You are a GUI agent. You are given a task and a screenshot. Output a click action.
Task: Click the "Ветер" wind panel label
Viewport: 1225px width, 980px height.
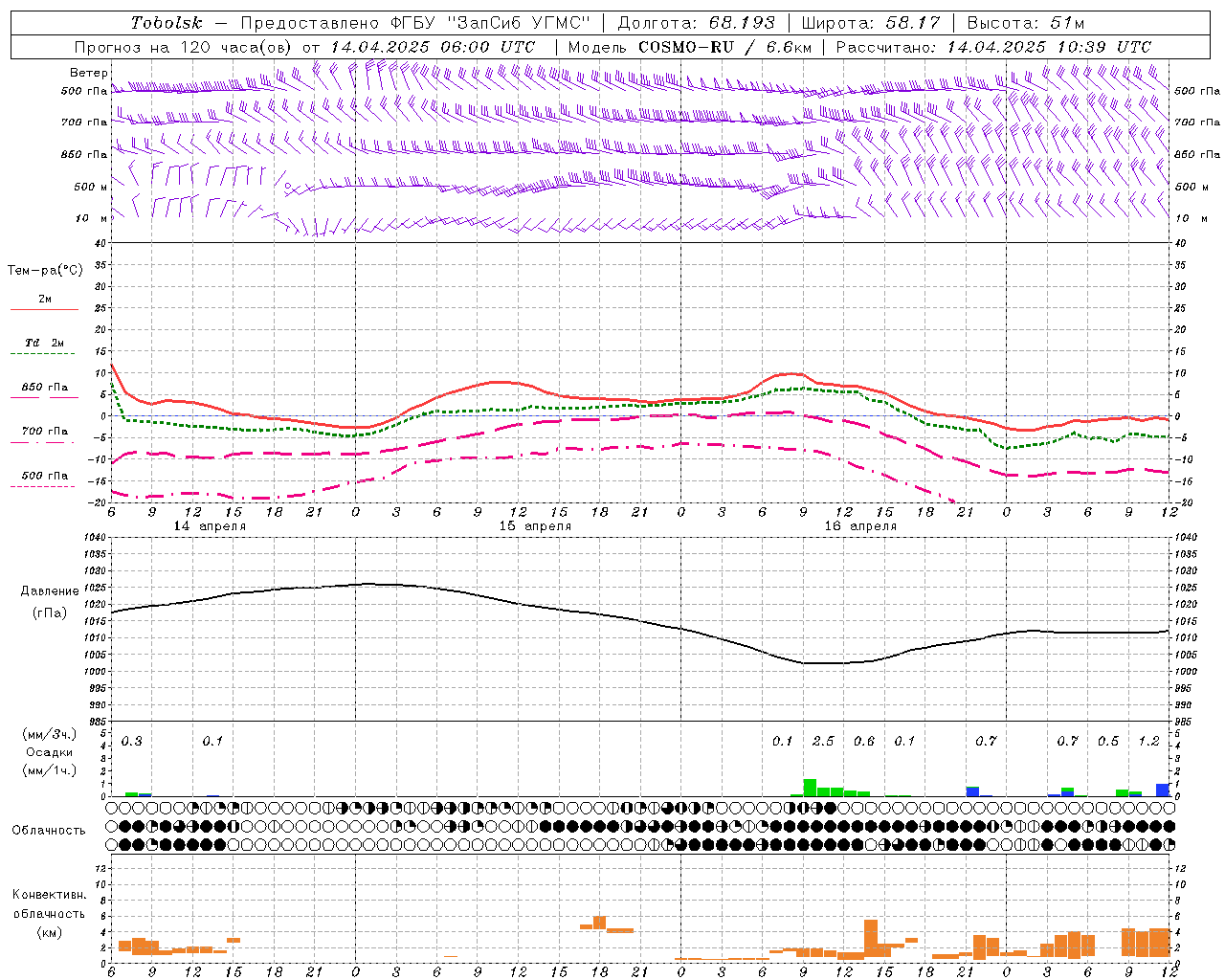click(x=88, y=73)
